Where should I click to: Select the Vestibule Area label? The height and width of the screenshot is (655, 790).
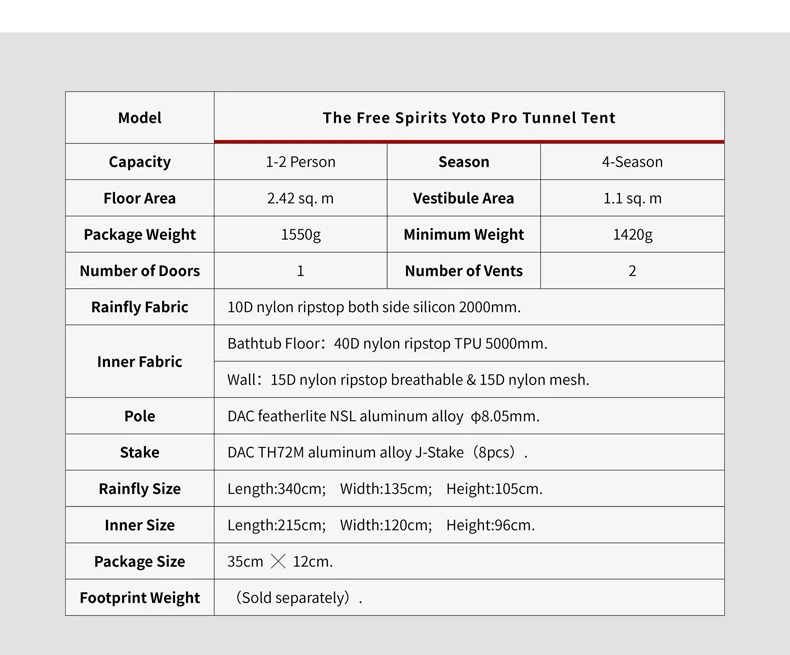[x=464, y=198]
